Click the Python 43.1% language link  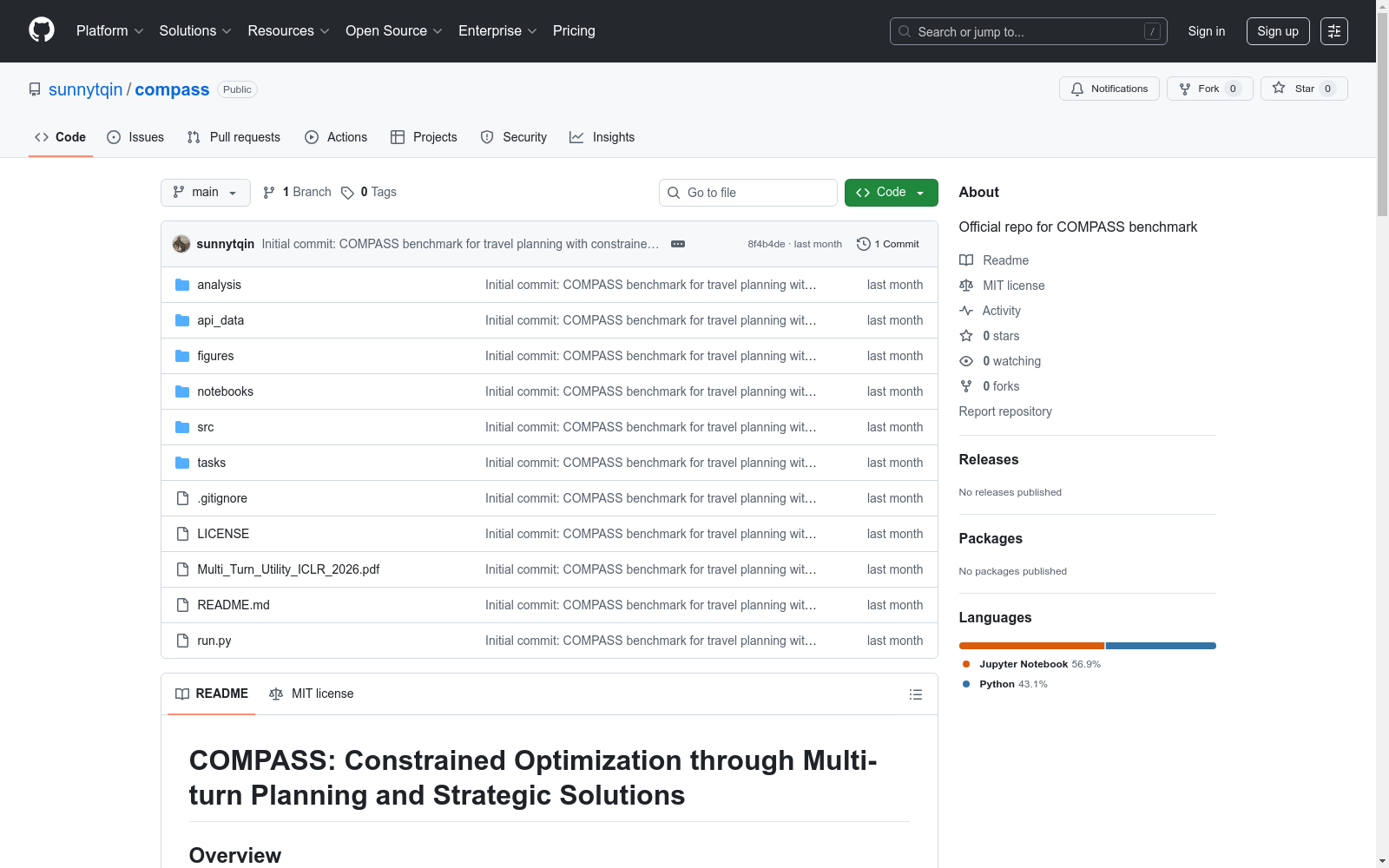(1005, 684)
